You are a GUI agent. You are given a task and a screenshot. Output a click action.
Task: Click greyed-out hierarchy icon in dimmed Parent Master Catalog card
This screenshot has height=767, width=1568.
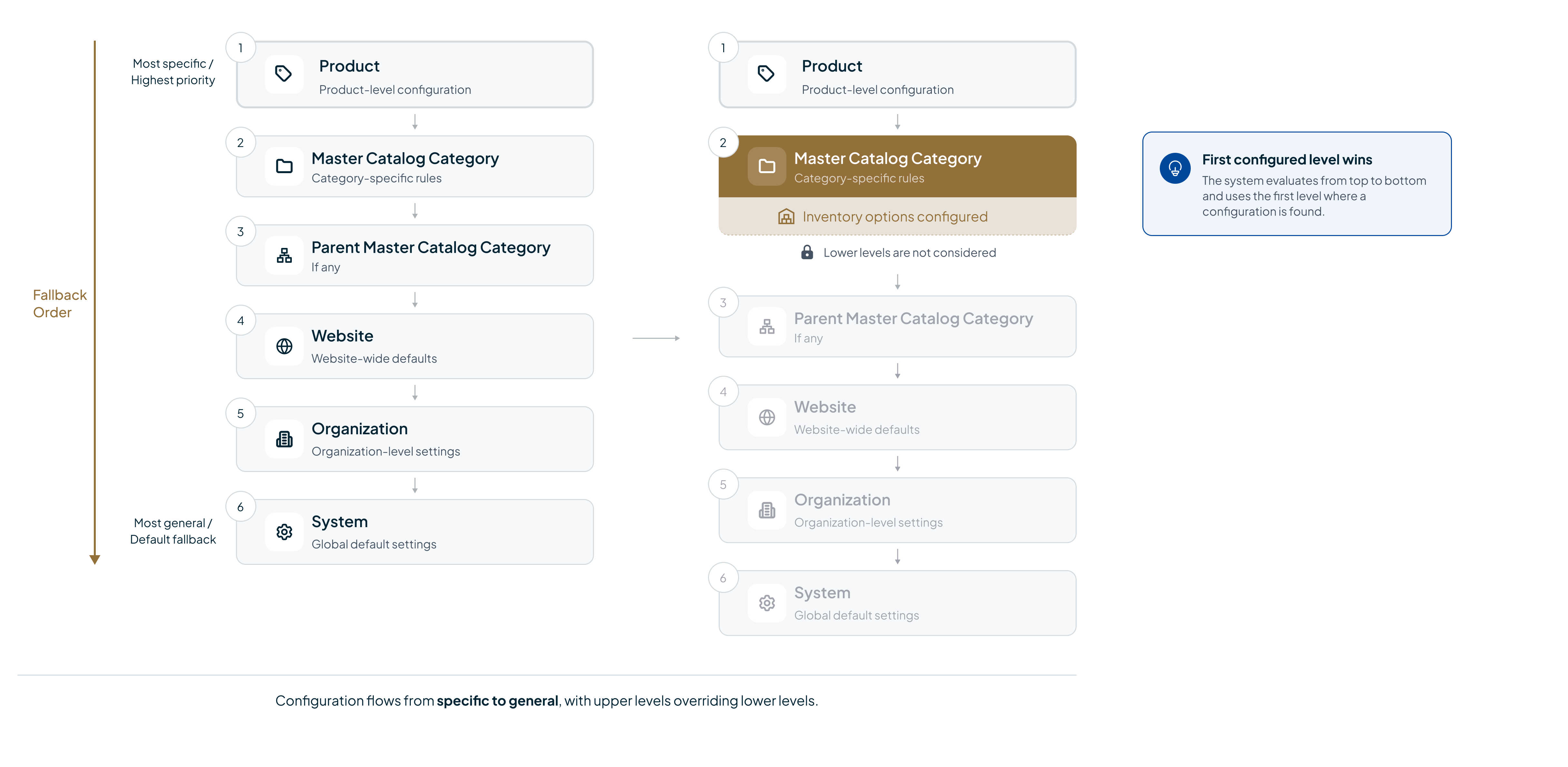766,327
